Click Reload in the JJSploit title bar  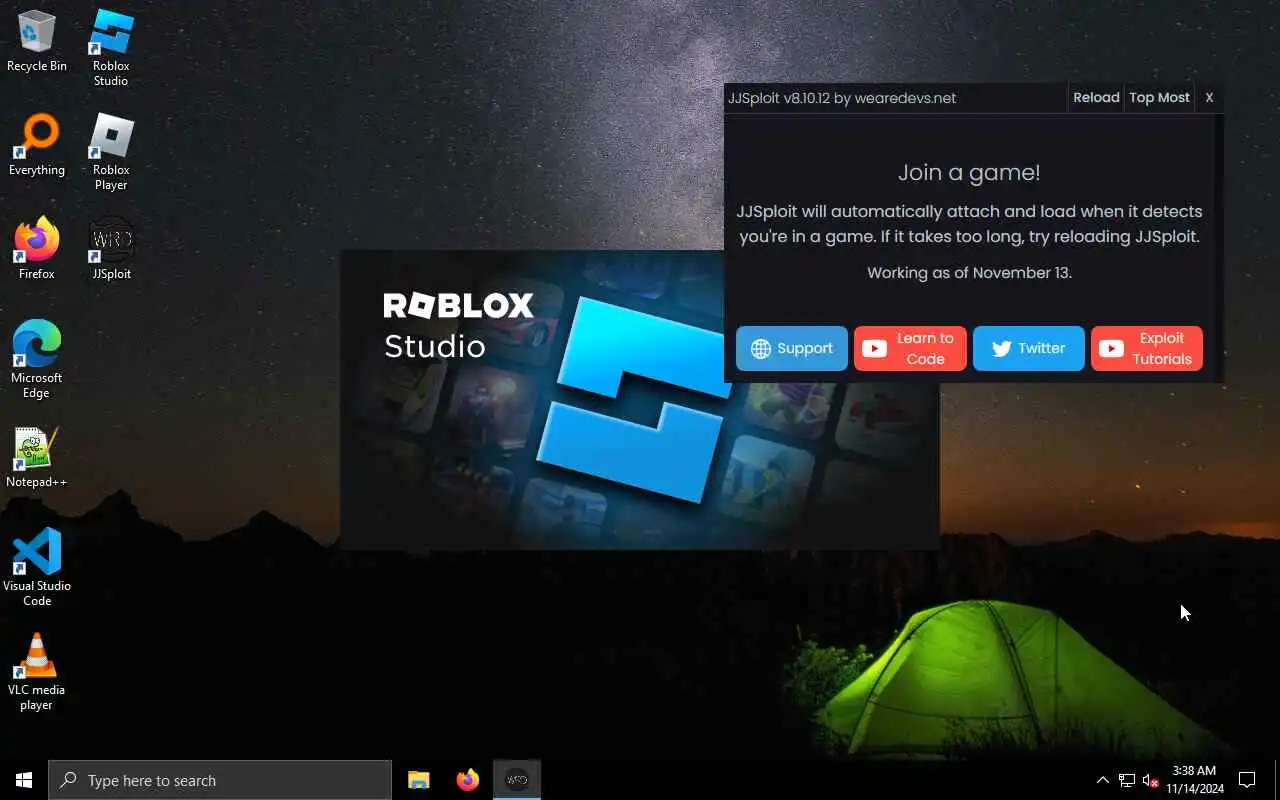pos(1096,97)
